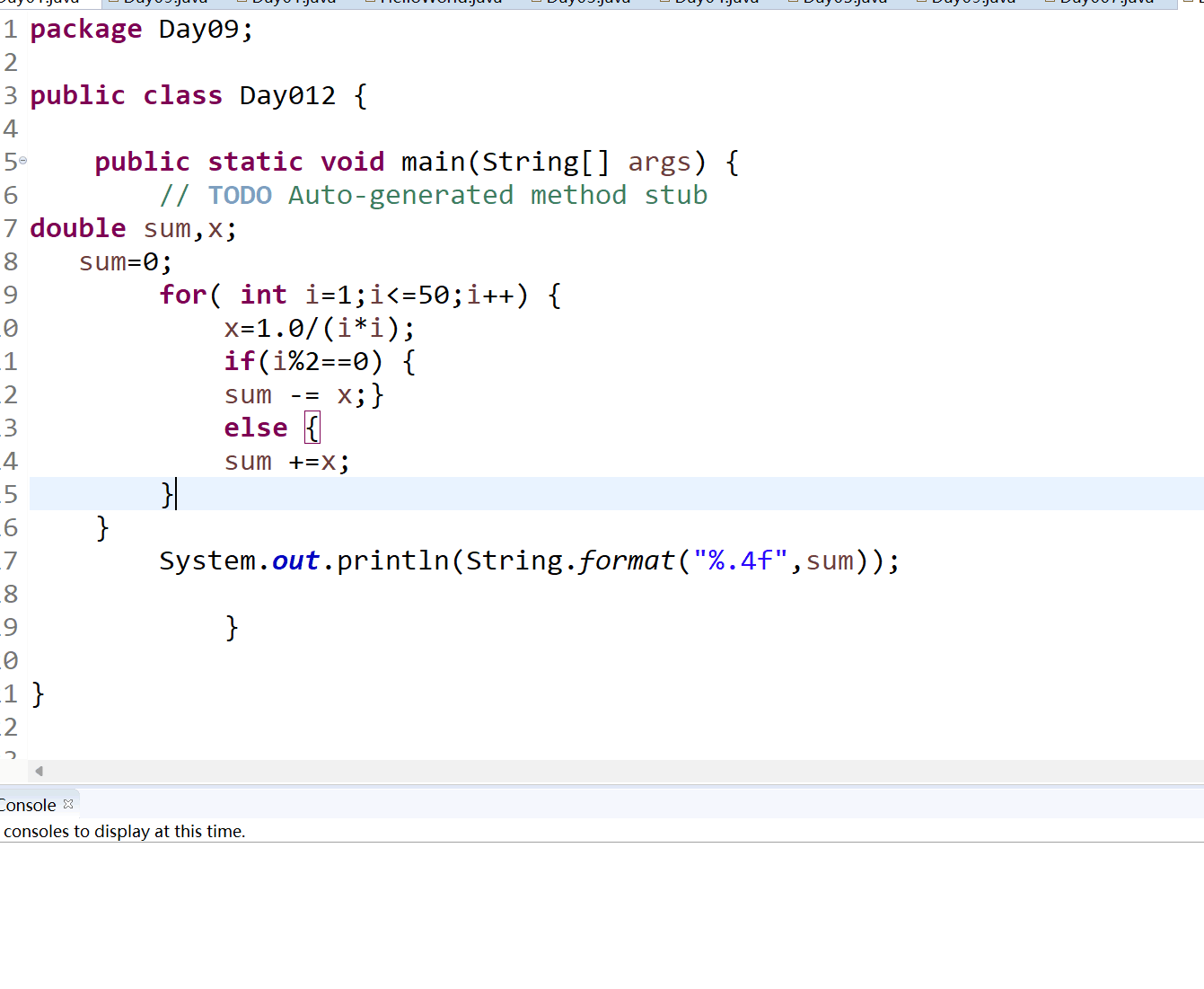The width and height of the screenshot is (1204, 989).
Task: Click the line number beside 'double sum,x;'
Action: pos(10,229)
